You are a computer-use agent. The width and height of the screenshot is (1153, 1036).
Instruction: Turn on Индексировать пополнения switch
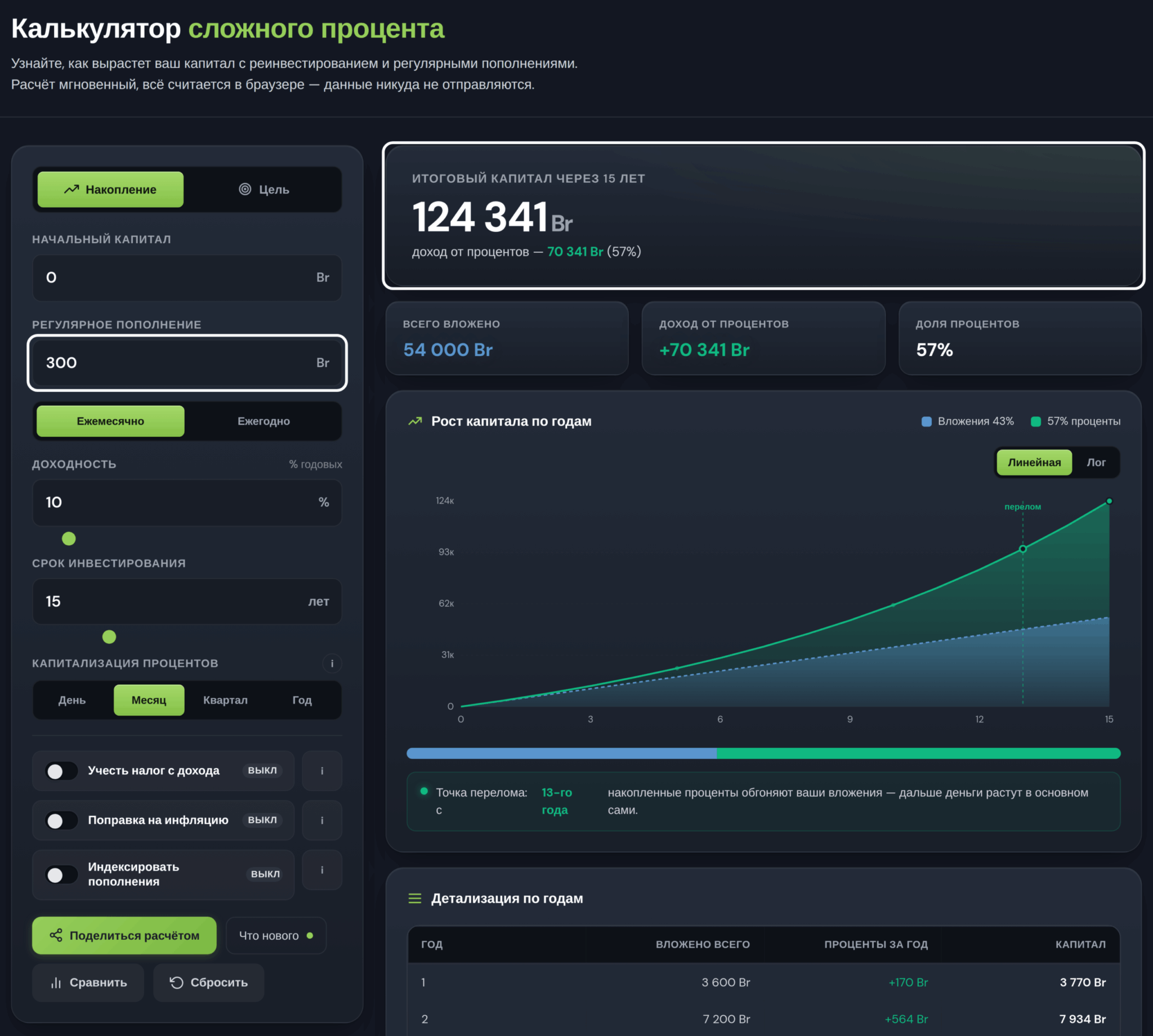click(x=62, y=874)
